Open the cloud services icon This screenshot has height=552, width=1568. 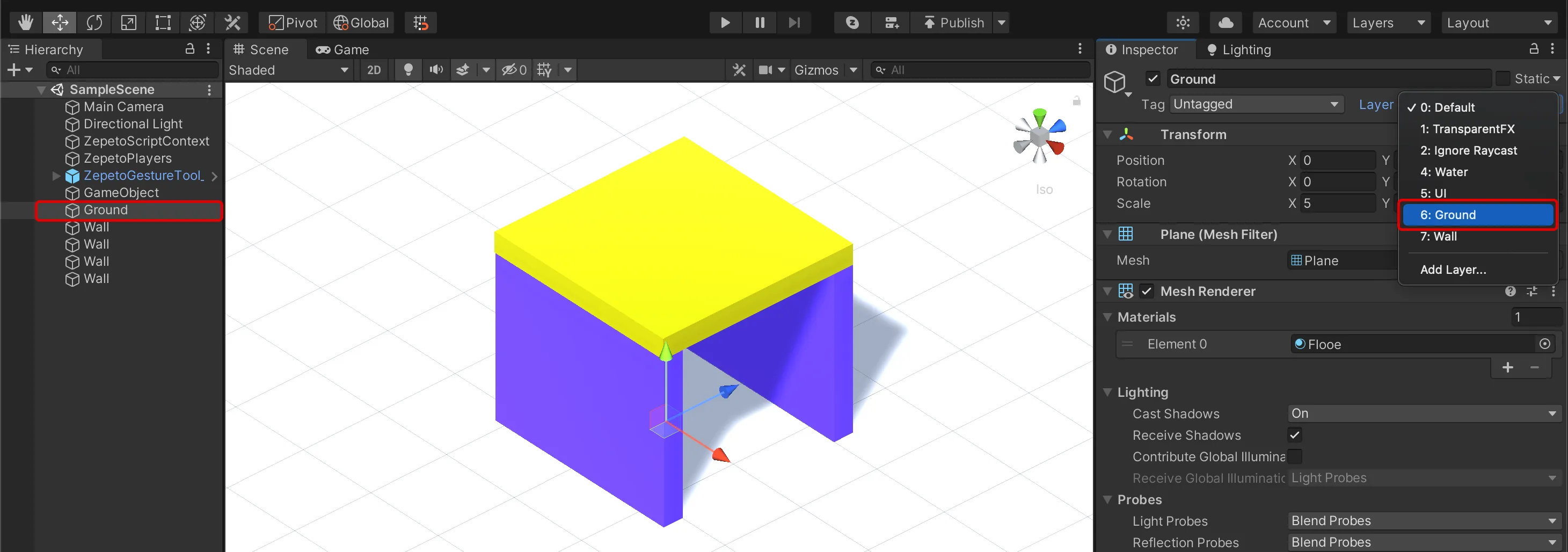[x=1226, y=23]
